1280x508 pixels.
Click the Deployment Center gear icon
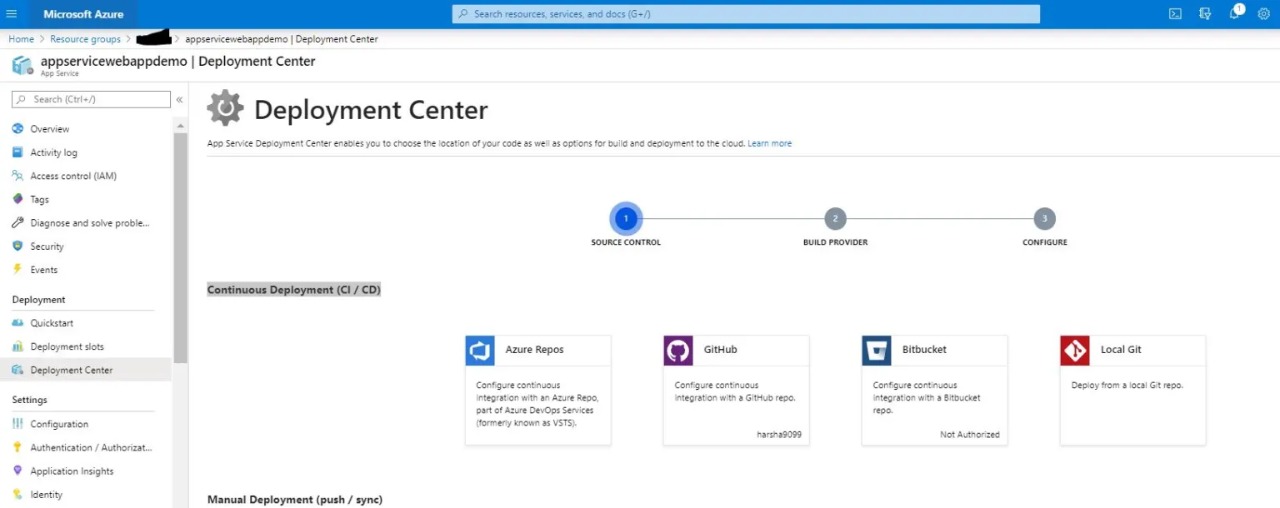(x=225, y=108)
